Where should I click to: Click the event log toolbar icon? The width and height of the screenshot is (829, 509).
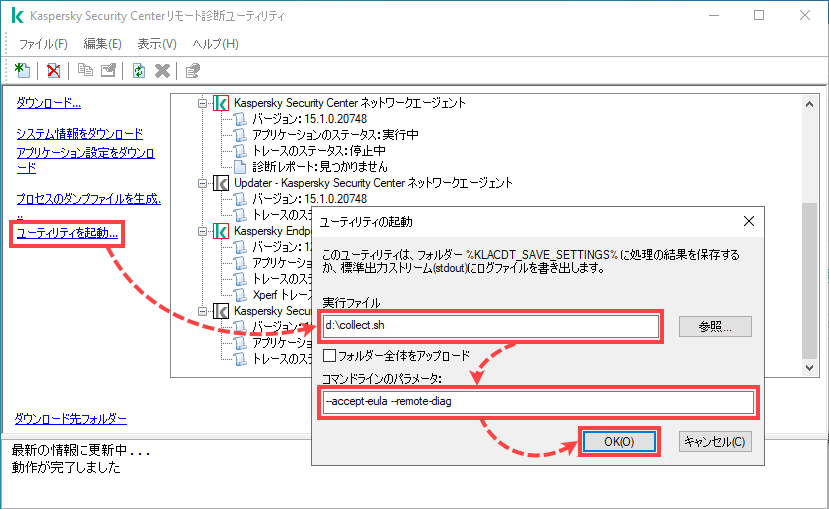point(192,70)
